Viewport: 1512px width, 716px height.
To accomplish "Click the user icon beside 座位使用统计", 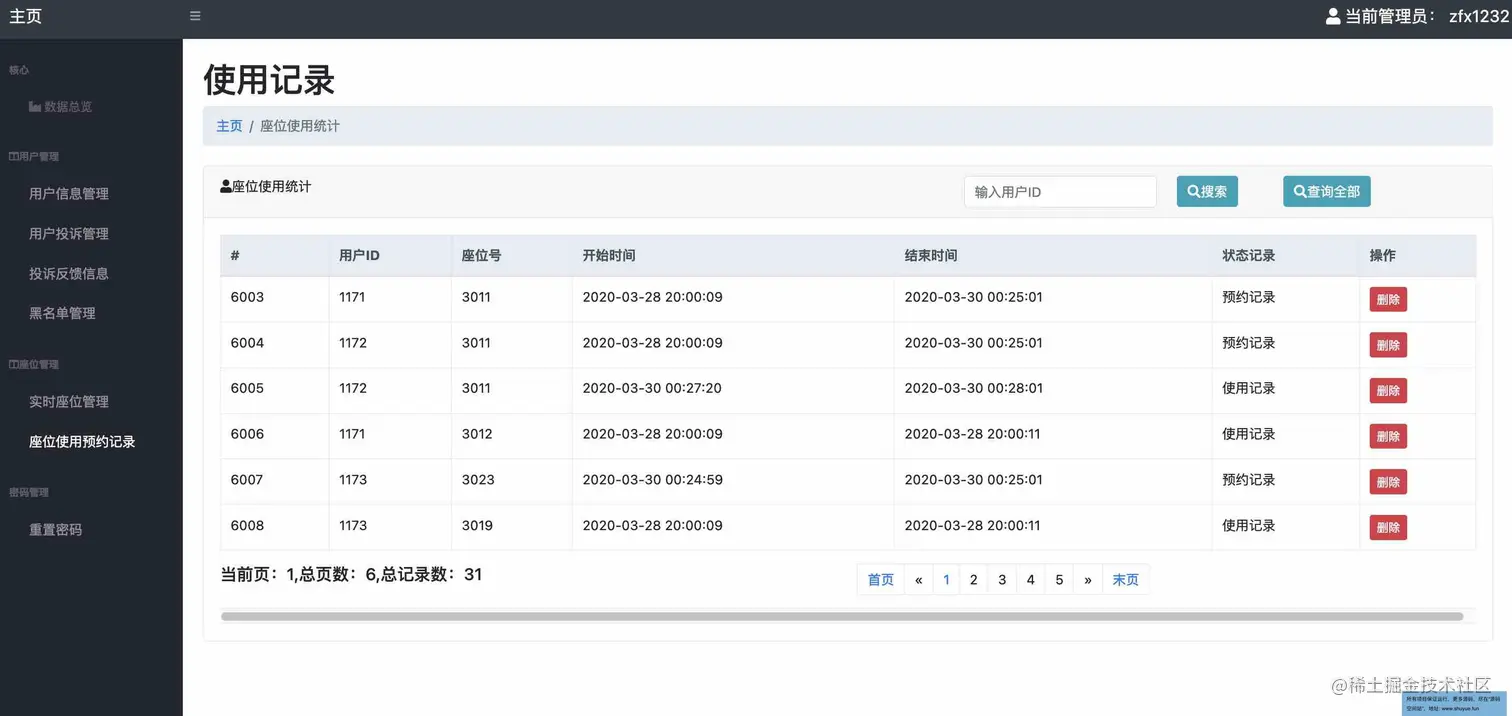I will tap(226, 186).
